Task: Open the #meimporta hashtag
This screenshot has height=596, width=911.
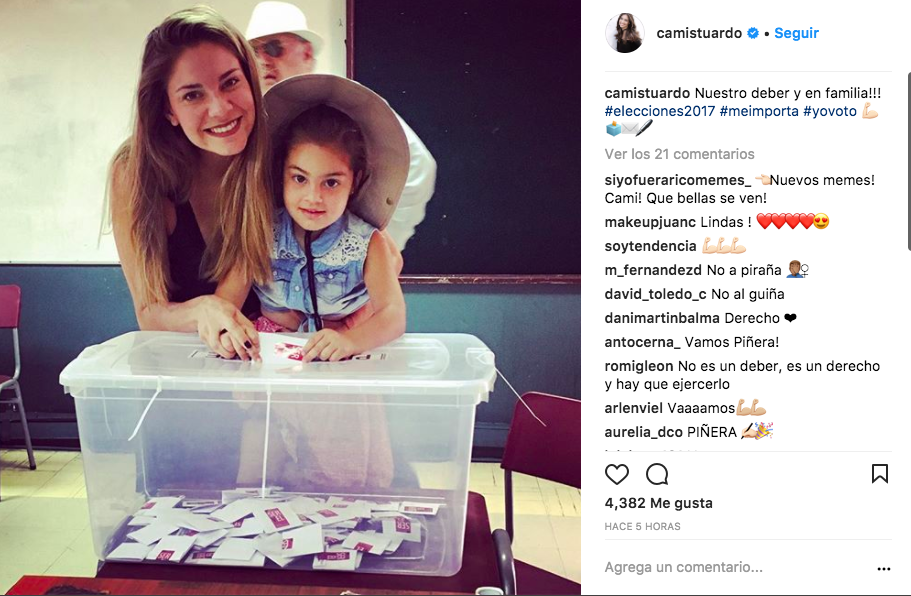Action: pos(759,111)
